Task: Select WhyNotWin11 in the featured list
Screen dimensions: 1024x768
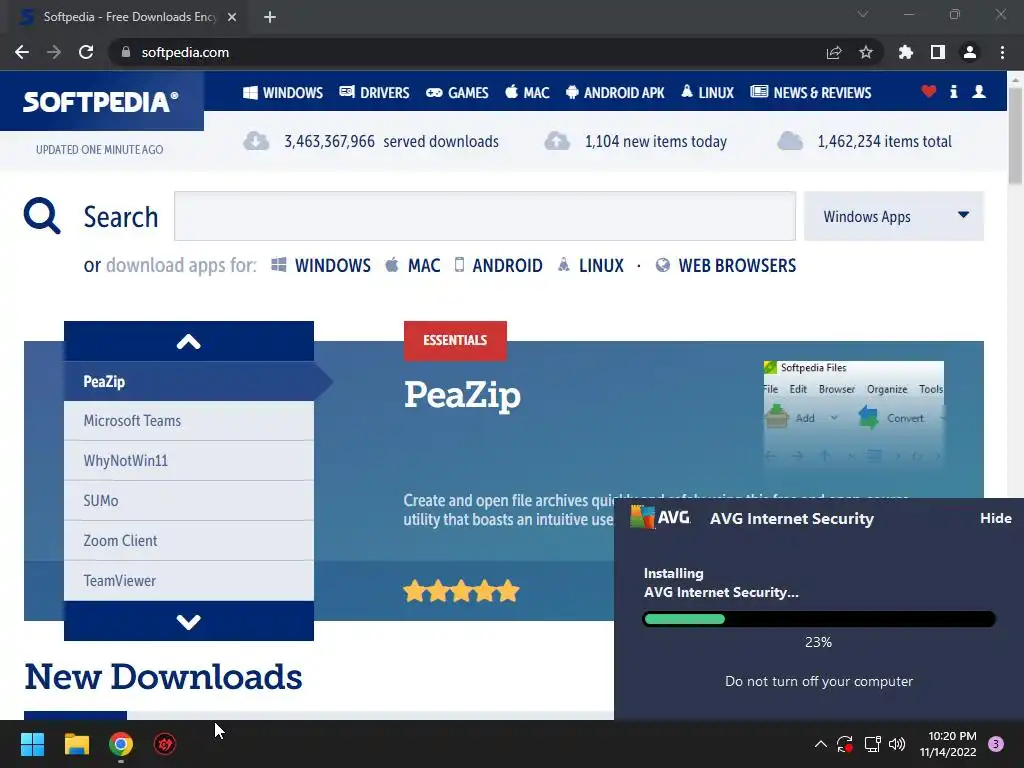Action: click(x=189, y=461)
